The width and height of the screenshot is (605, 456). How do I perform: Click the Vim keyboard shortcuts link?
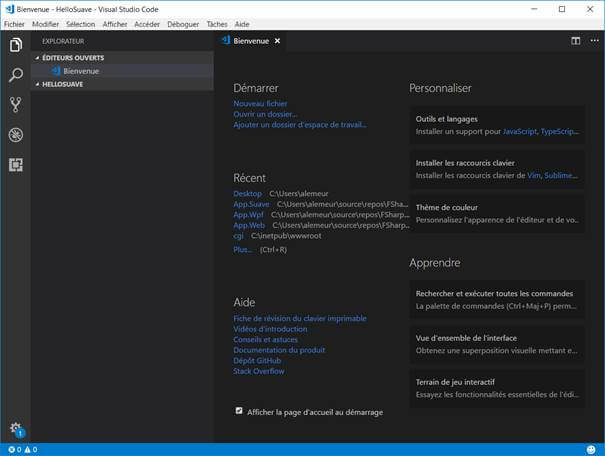534,176
